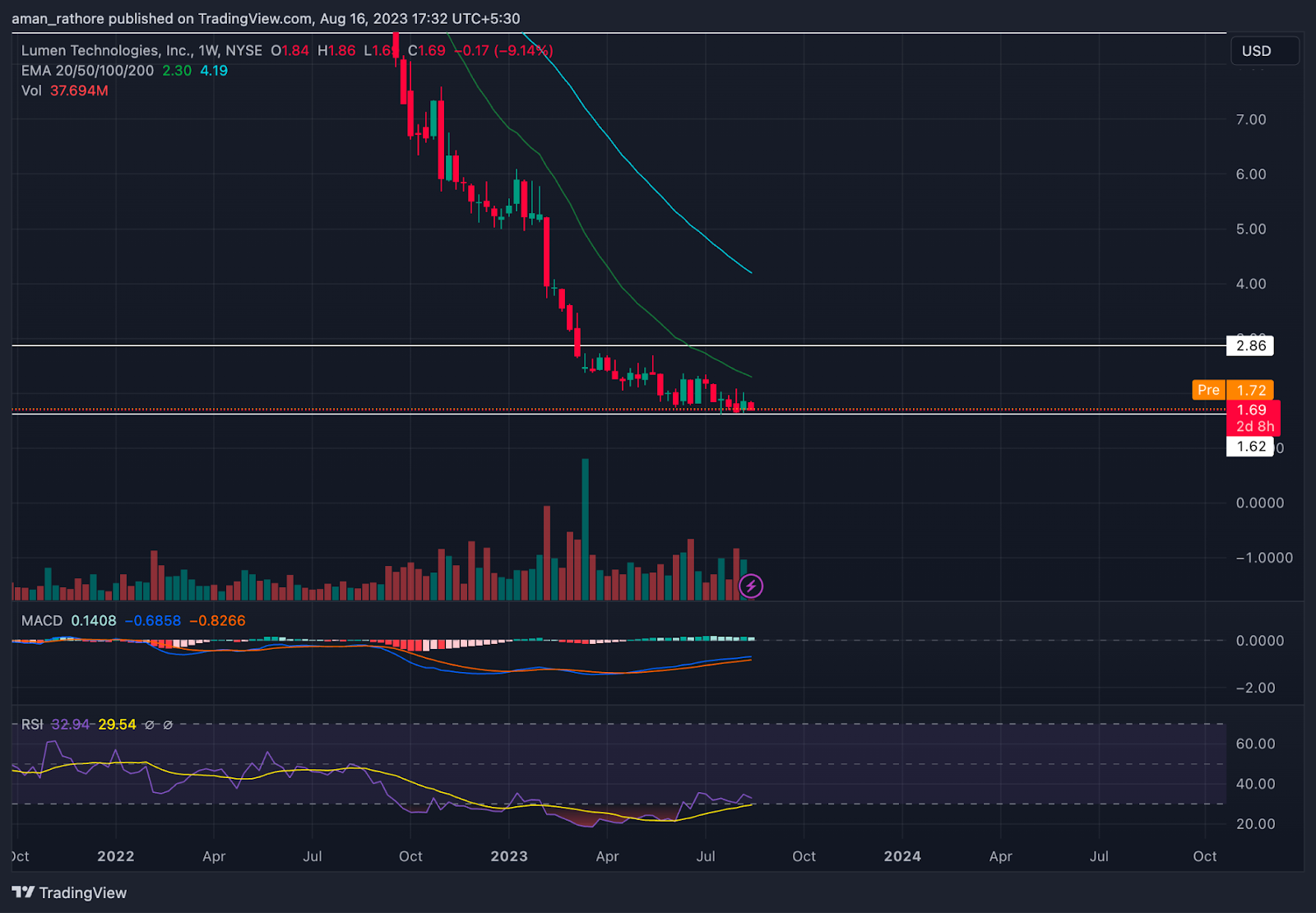Image resolution: width=1316 pixels, height=913 pixels.
Task: Click the 1.62 horizontal line price label
Action: pyautogui.click(x=1250, y=447)
